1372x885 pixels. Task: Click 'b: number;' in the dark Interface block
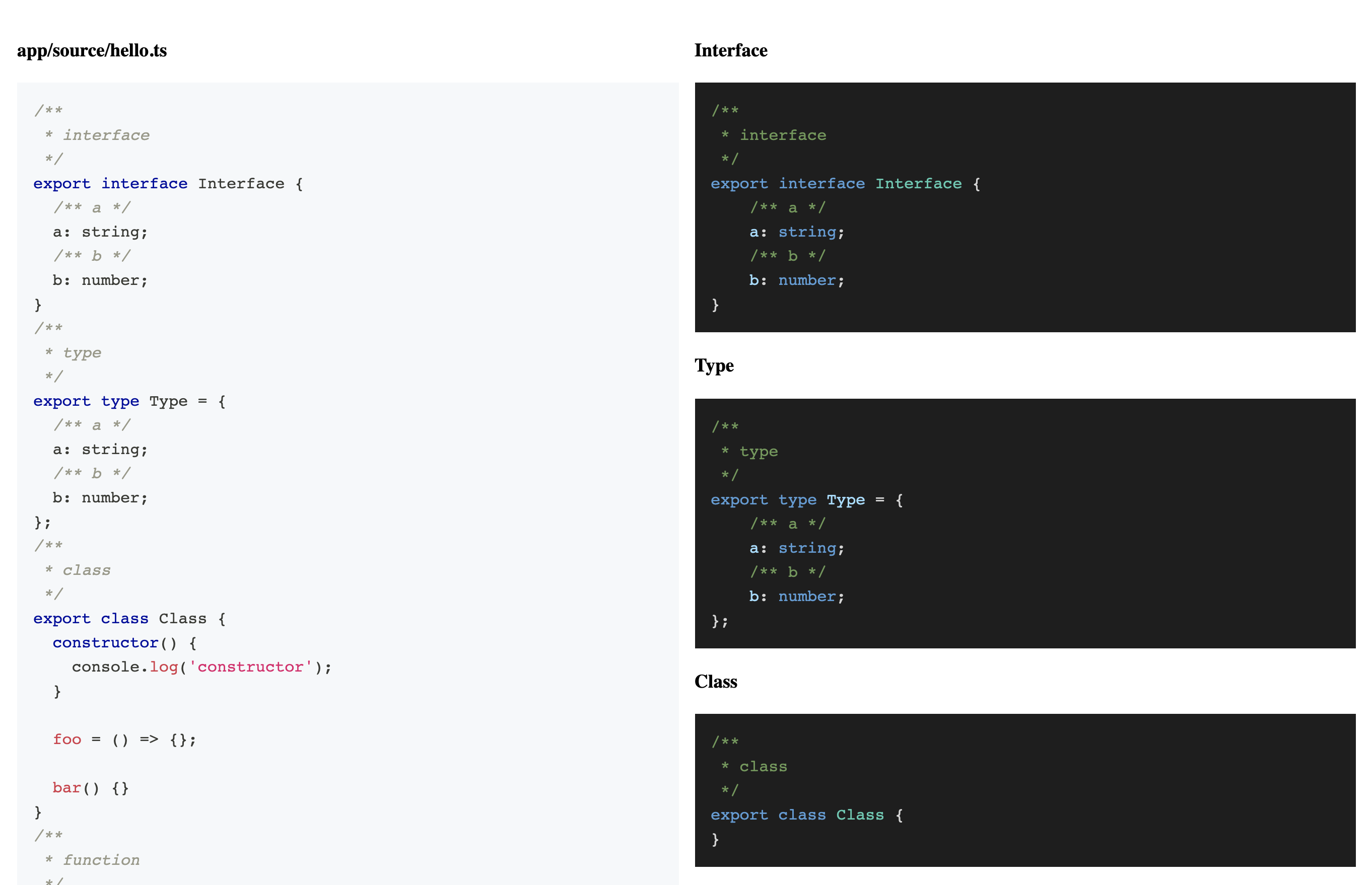click(796, 280)
